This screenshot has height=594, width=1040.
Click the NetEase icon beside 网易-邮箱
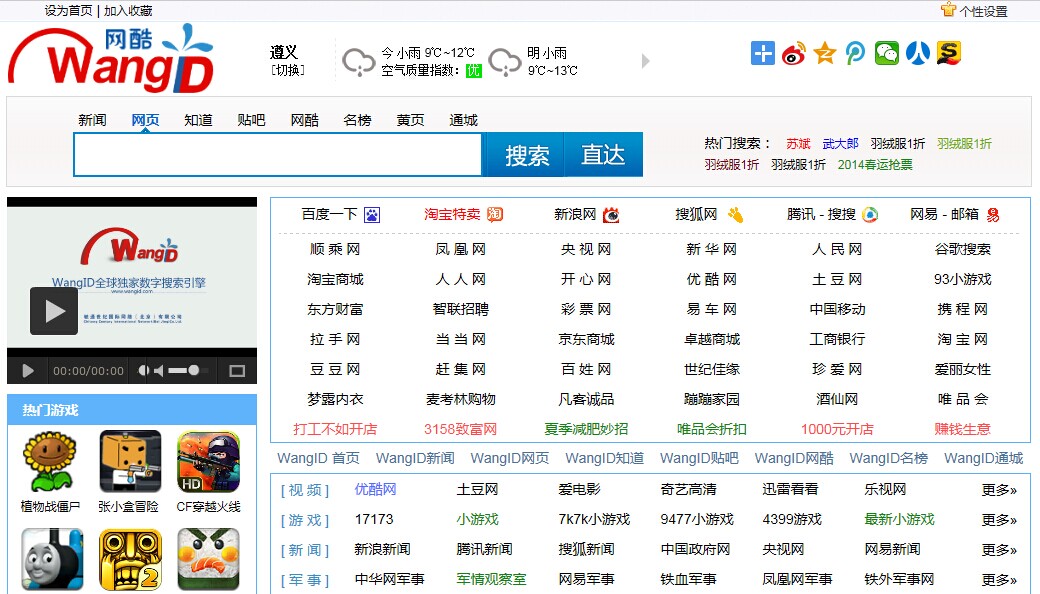coord(992,215)
